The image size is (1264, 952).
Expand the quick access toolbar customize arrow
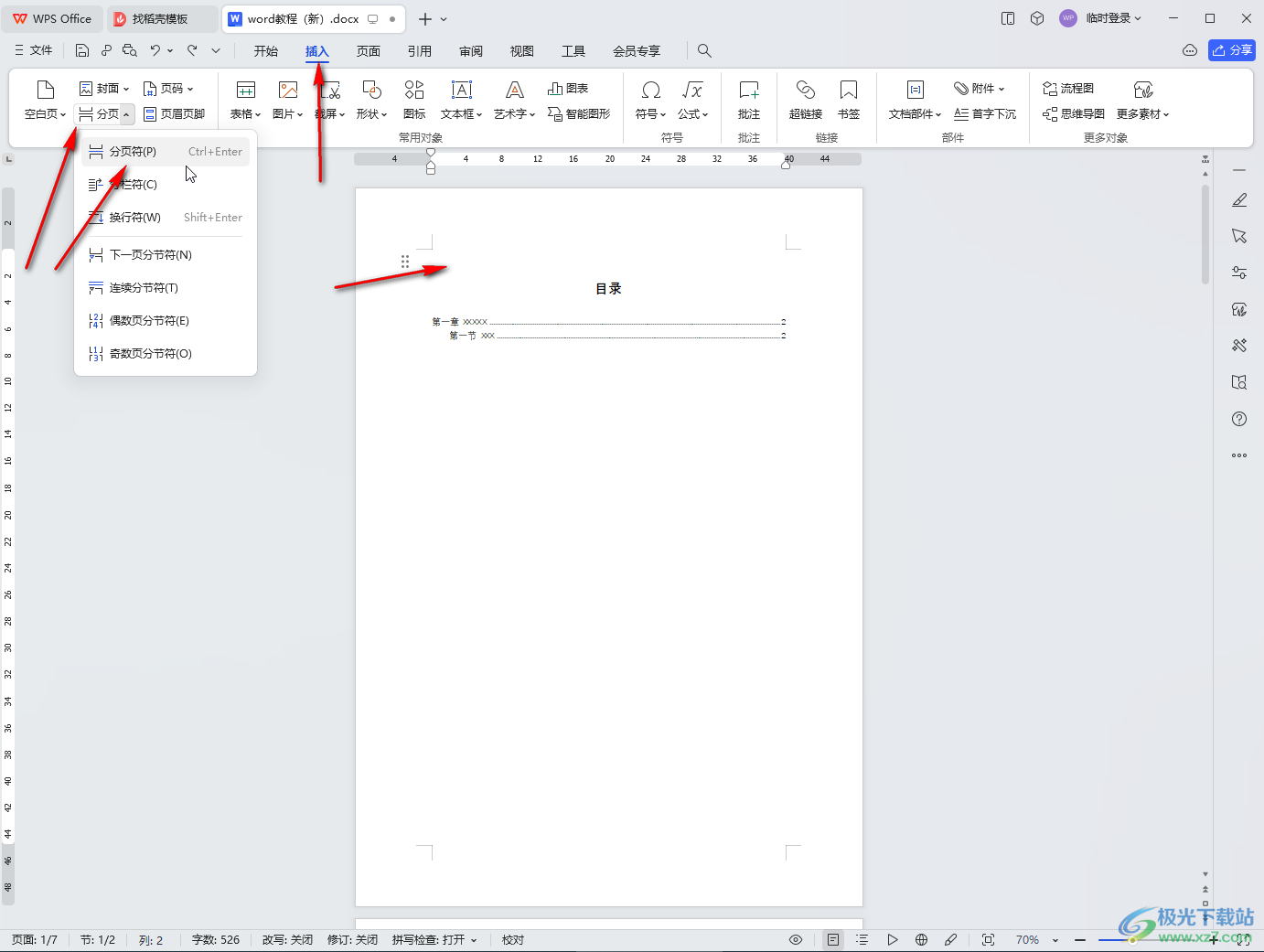[x=216, y=51]
